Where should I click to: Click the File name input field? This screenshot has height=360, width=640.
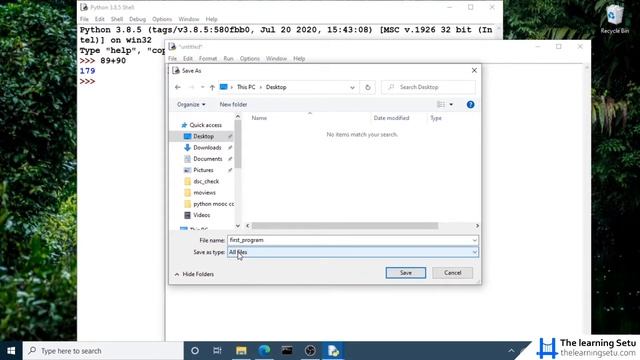pyautogui.click(x=353, y=240)
